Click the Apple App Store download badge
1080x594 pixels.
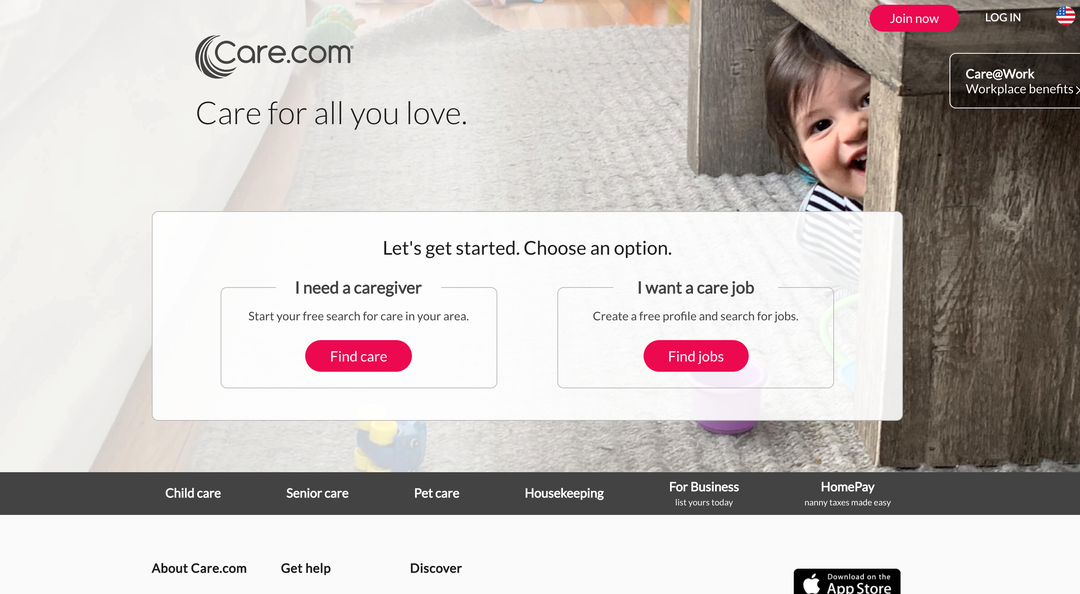(847, 581)
